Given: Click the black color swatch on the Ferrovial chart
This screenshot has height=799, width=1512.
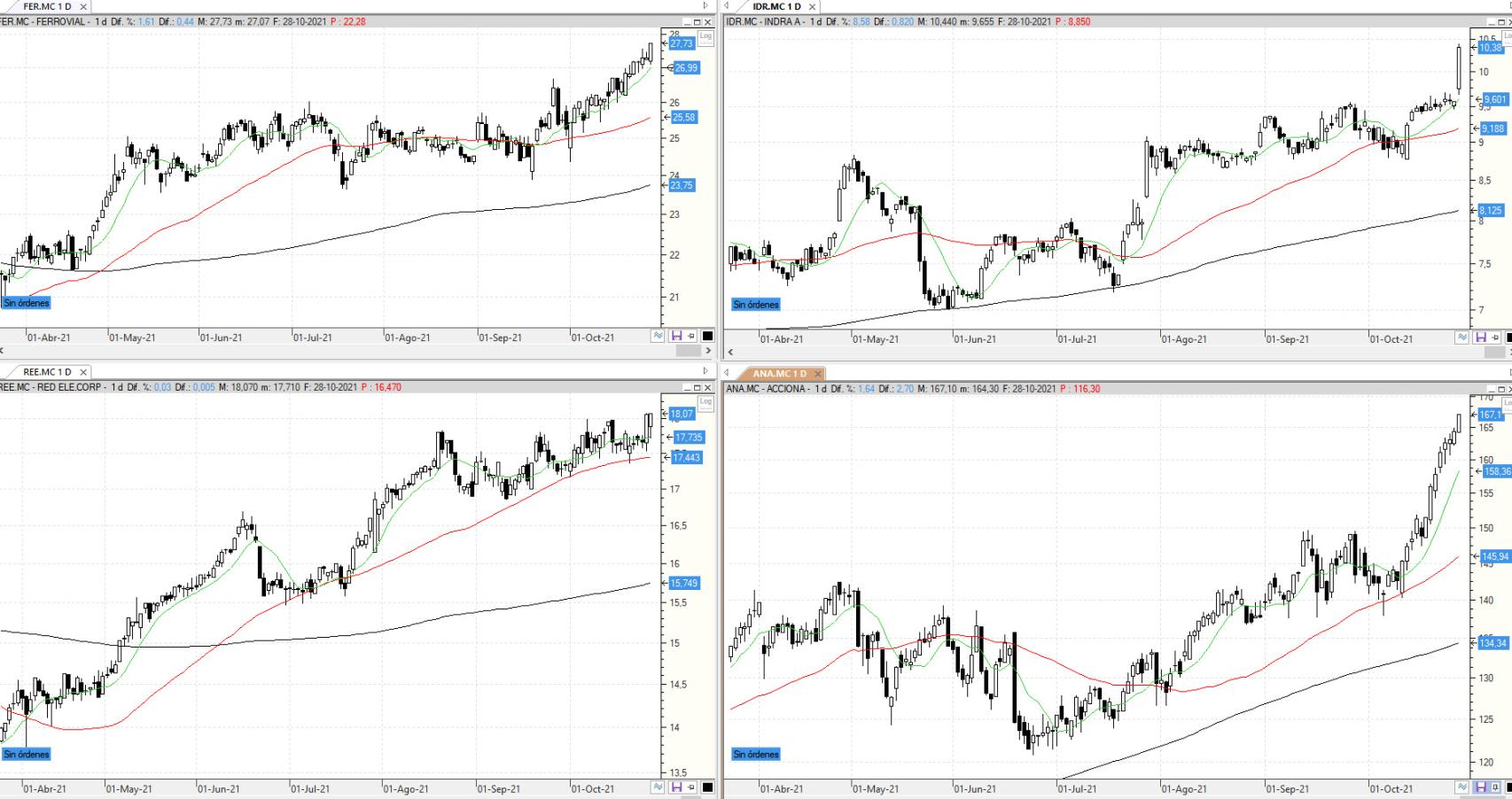Looking at the screenshot, I should [707, 336].
